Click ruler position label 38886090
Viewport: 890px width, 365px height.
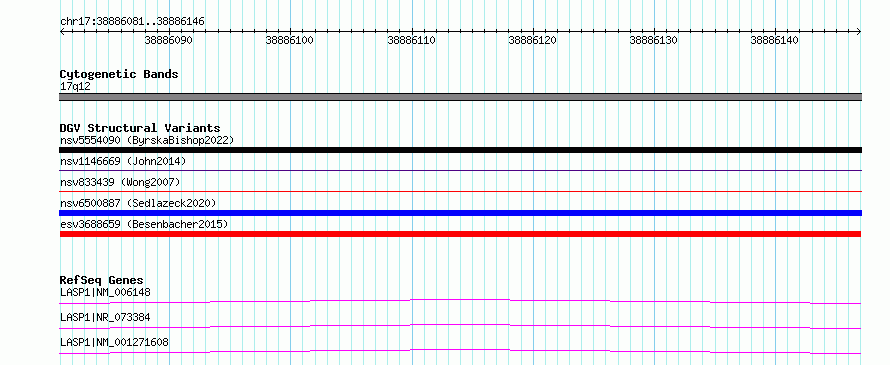(169, 40)
